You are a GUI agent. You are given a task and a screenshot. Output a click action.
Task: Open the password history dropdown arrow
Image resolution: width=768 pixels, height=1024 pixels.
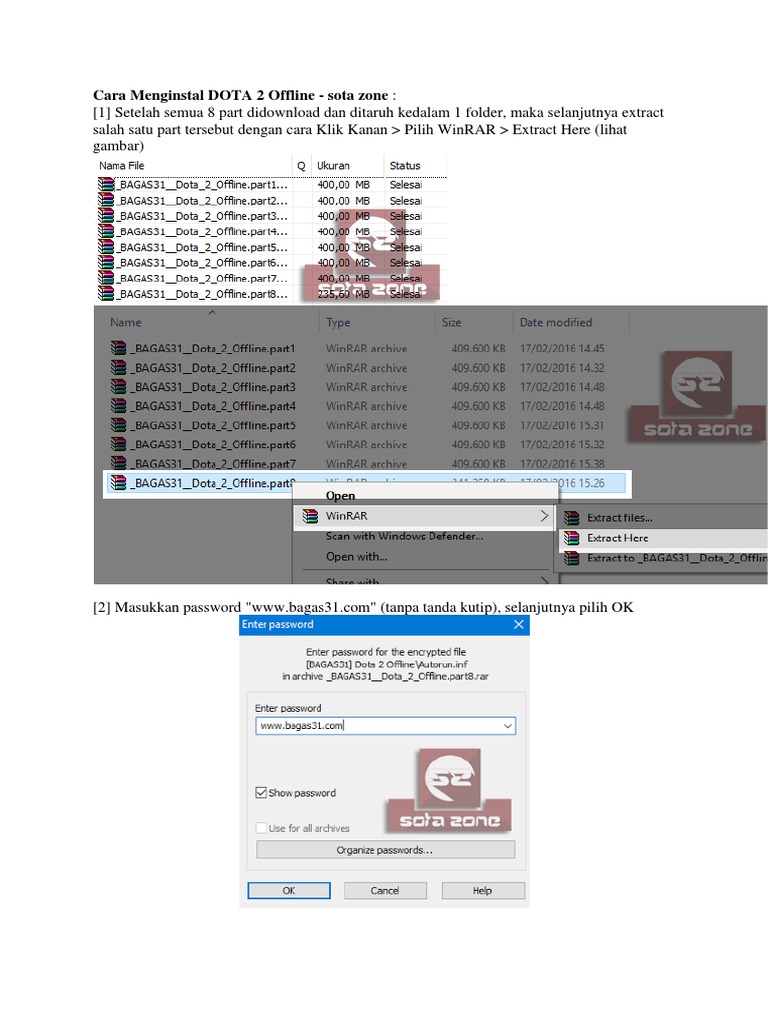point(507,726)
